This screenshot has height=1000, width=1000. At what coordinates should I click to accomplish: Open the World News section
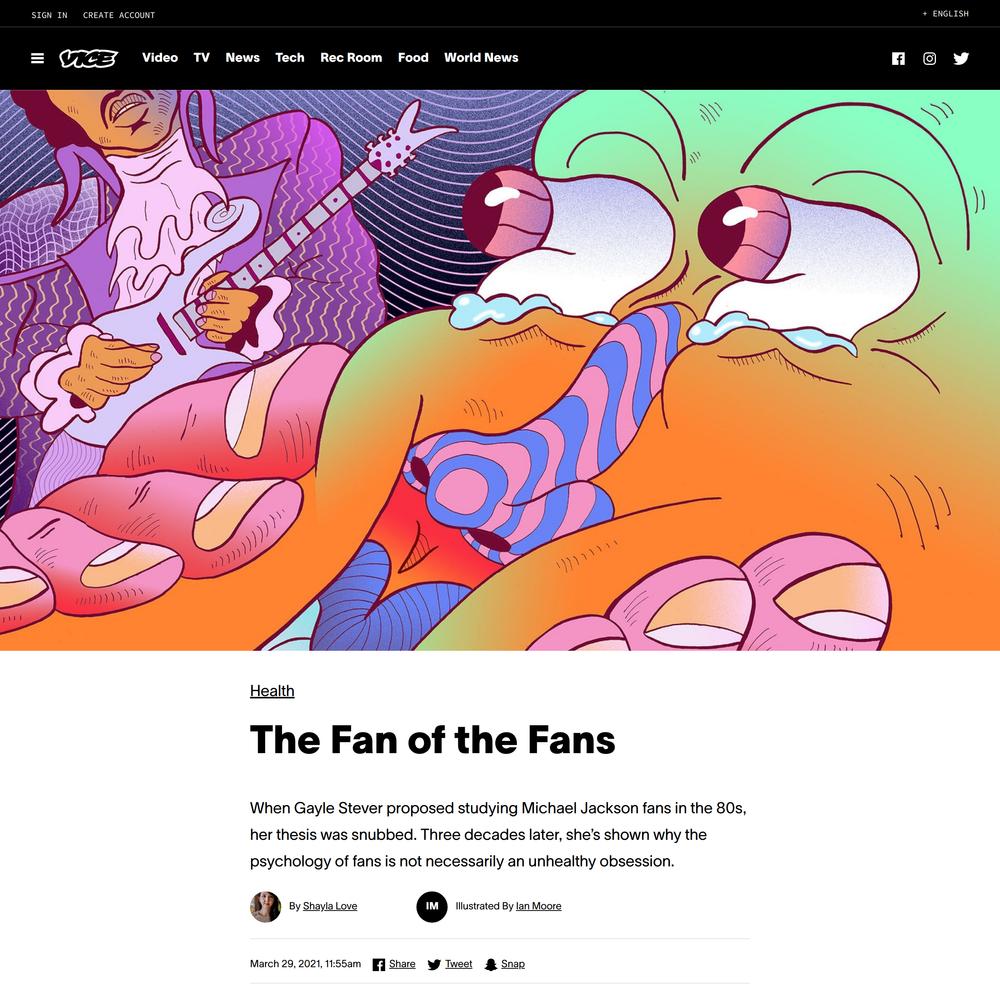tap(481, 57)
